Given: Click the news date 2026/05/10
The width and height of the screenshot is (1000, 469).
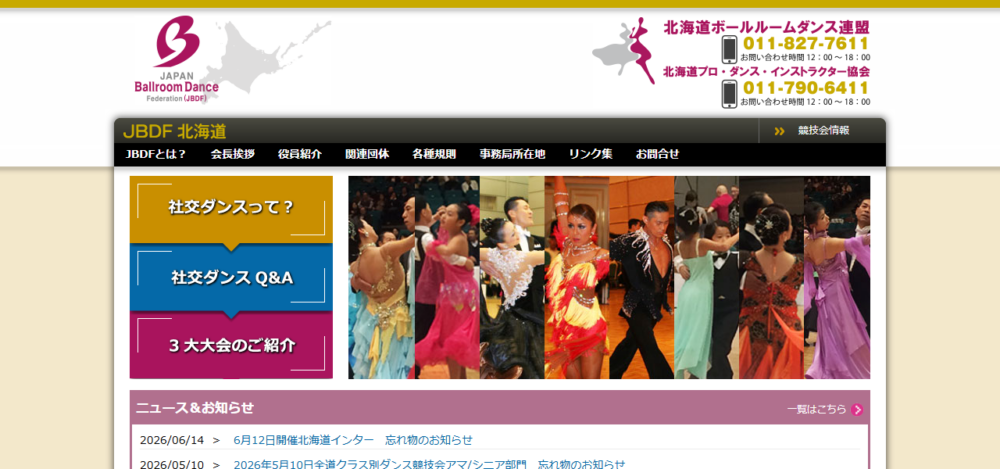Looking at the screenshot, I should [x=172, y=464].
